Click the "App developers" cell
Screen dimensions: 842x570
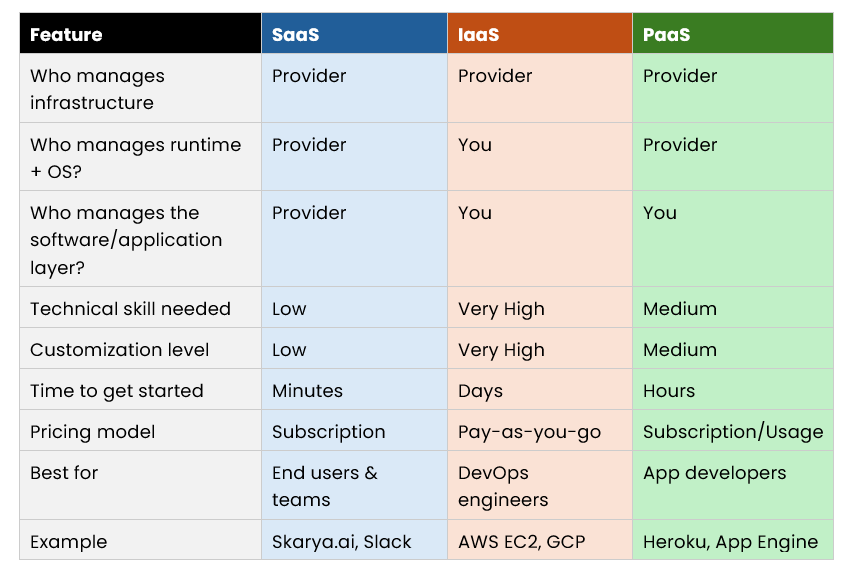714,473
